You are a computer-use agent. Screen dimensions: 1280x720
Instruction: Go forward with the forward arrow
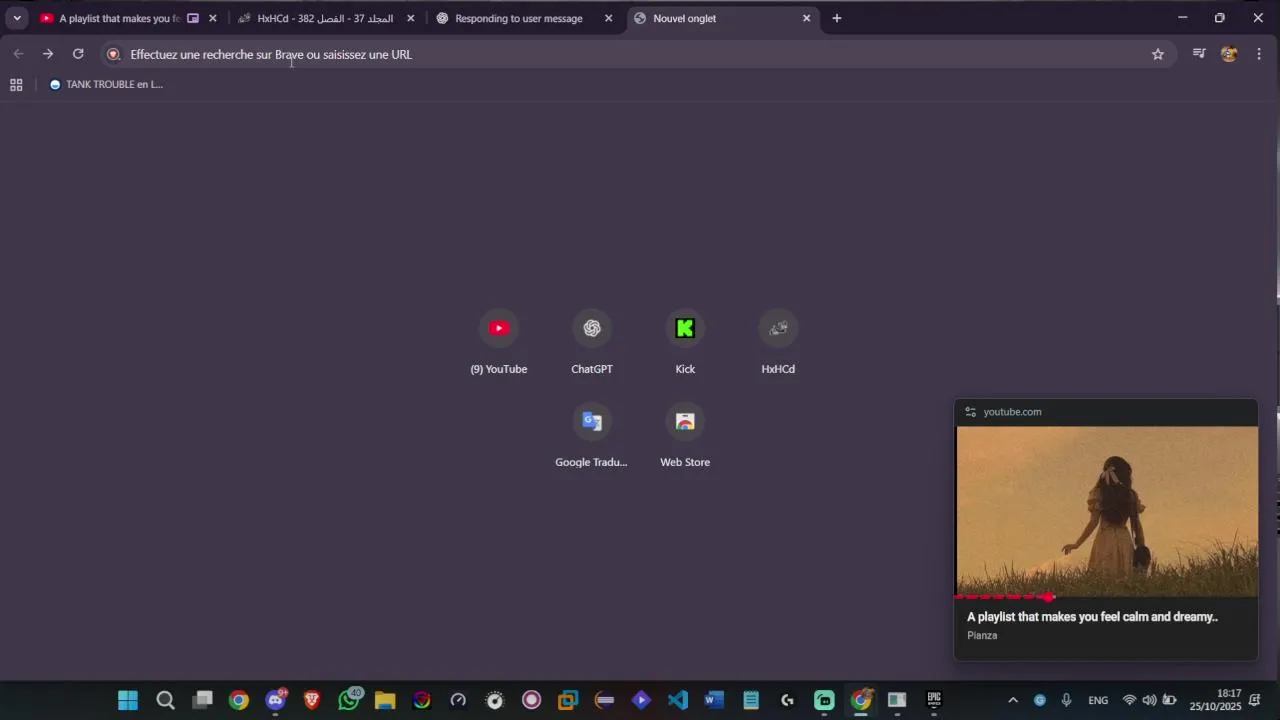[48, 54]
